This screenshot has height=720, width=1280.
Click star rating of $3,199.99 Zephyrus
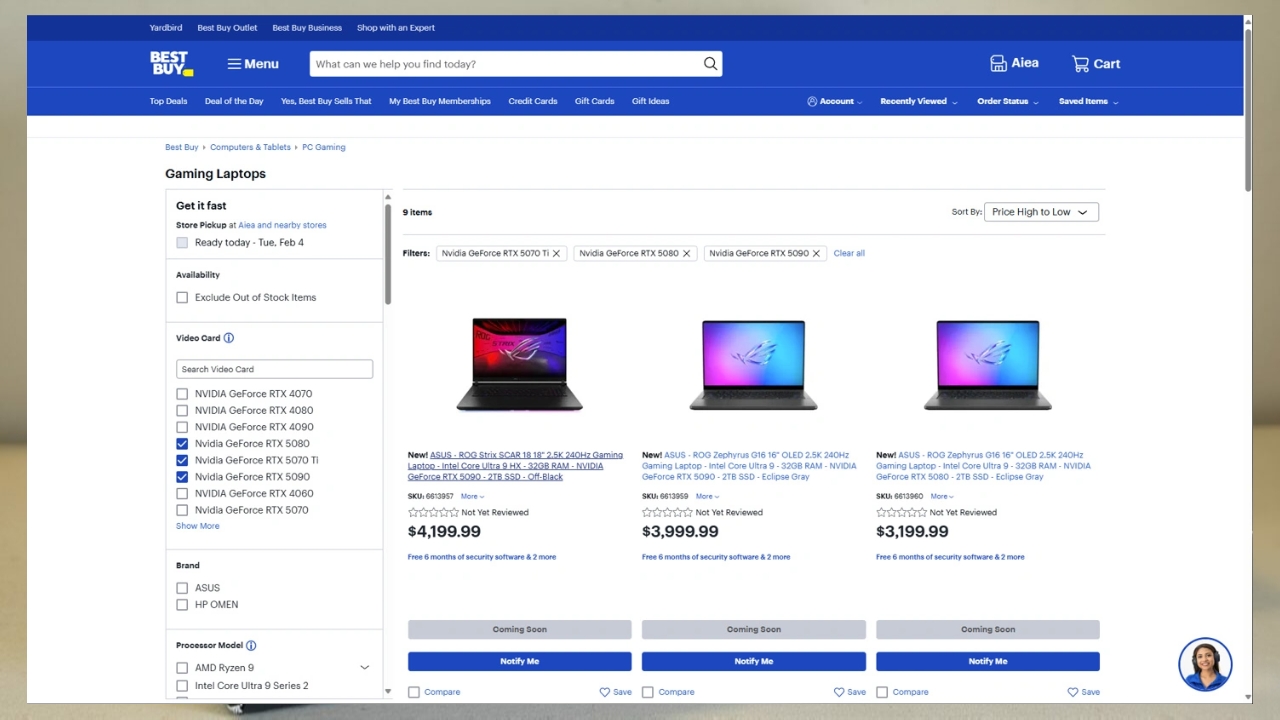tap(901, 513)
